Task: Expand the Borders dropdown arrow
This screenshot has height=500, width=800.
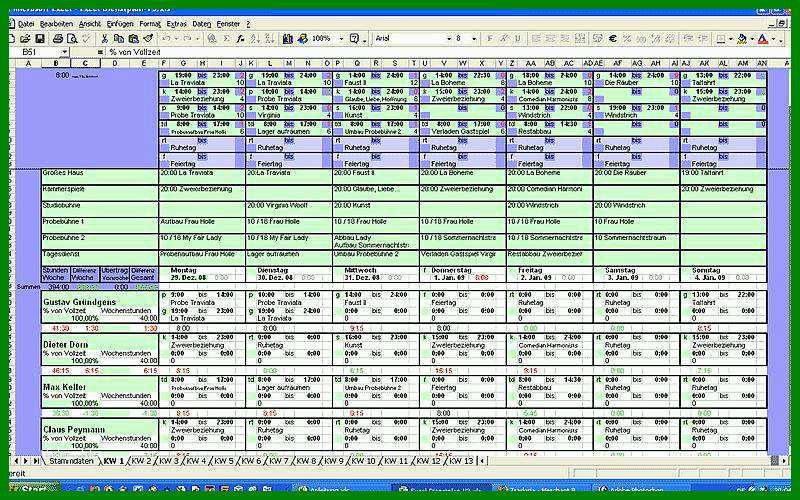Action: (731, 39)
